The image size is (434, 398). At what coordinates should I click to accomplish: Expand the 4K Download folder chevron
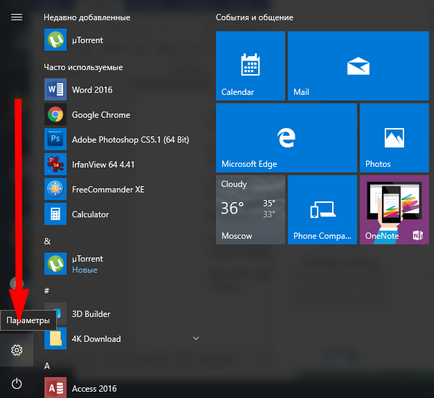(x=196, y=338)
